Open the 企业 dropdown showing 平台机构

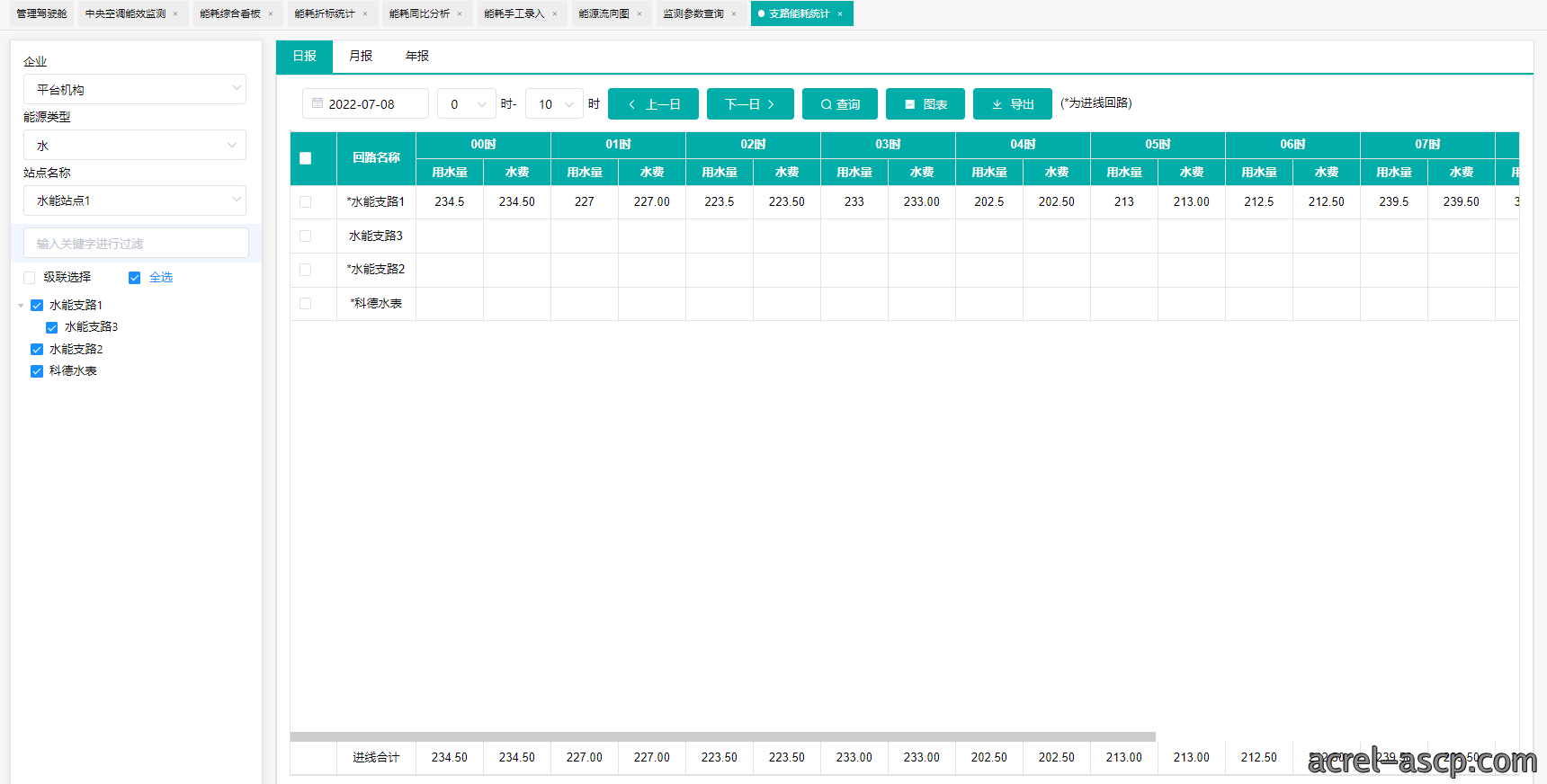pos(135,89)
